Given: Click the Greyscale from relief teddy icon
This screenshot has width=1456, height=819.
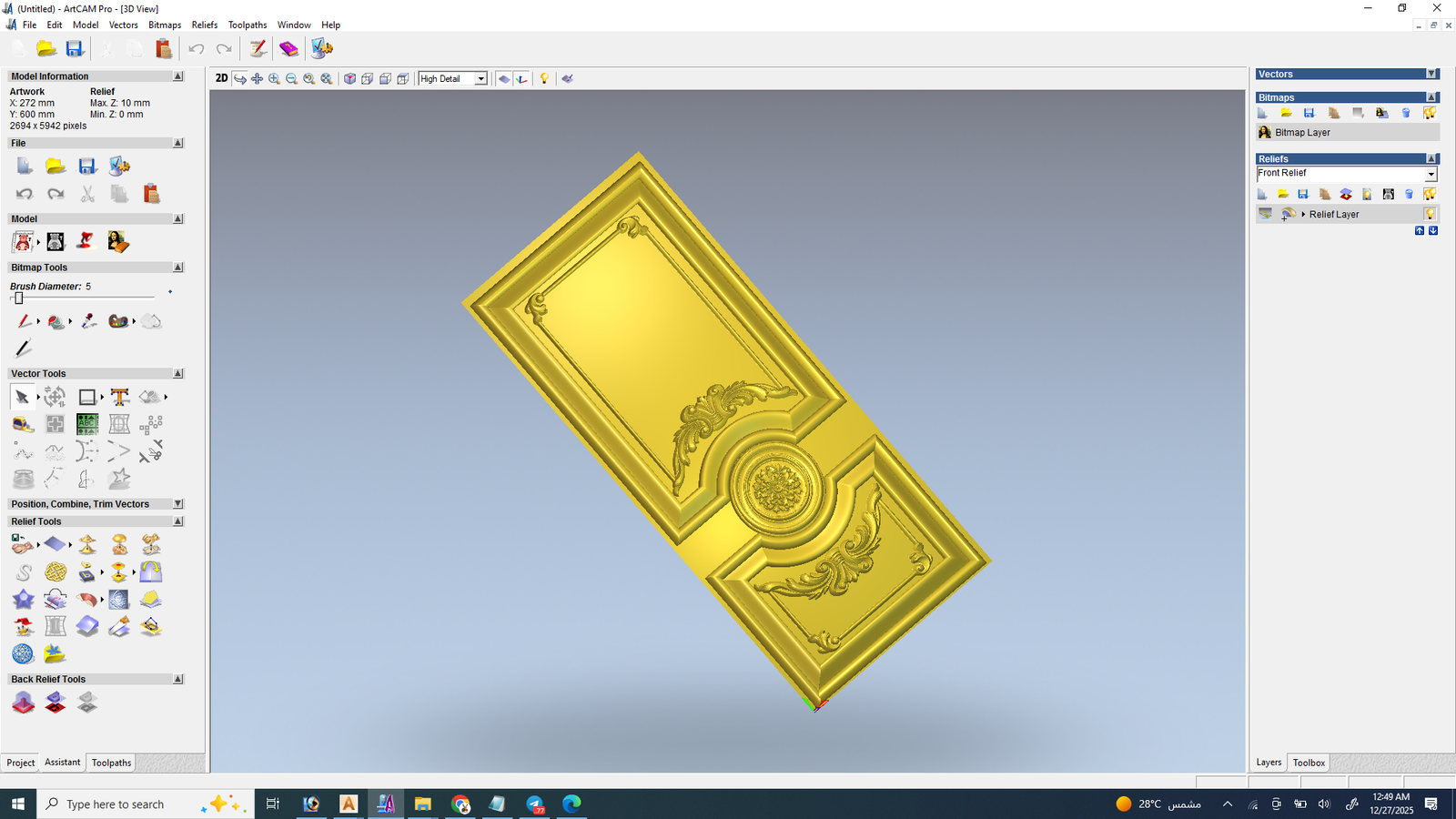Looking at the screenshot, I should (56, 242).
